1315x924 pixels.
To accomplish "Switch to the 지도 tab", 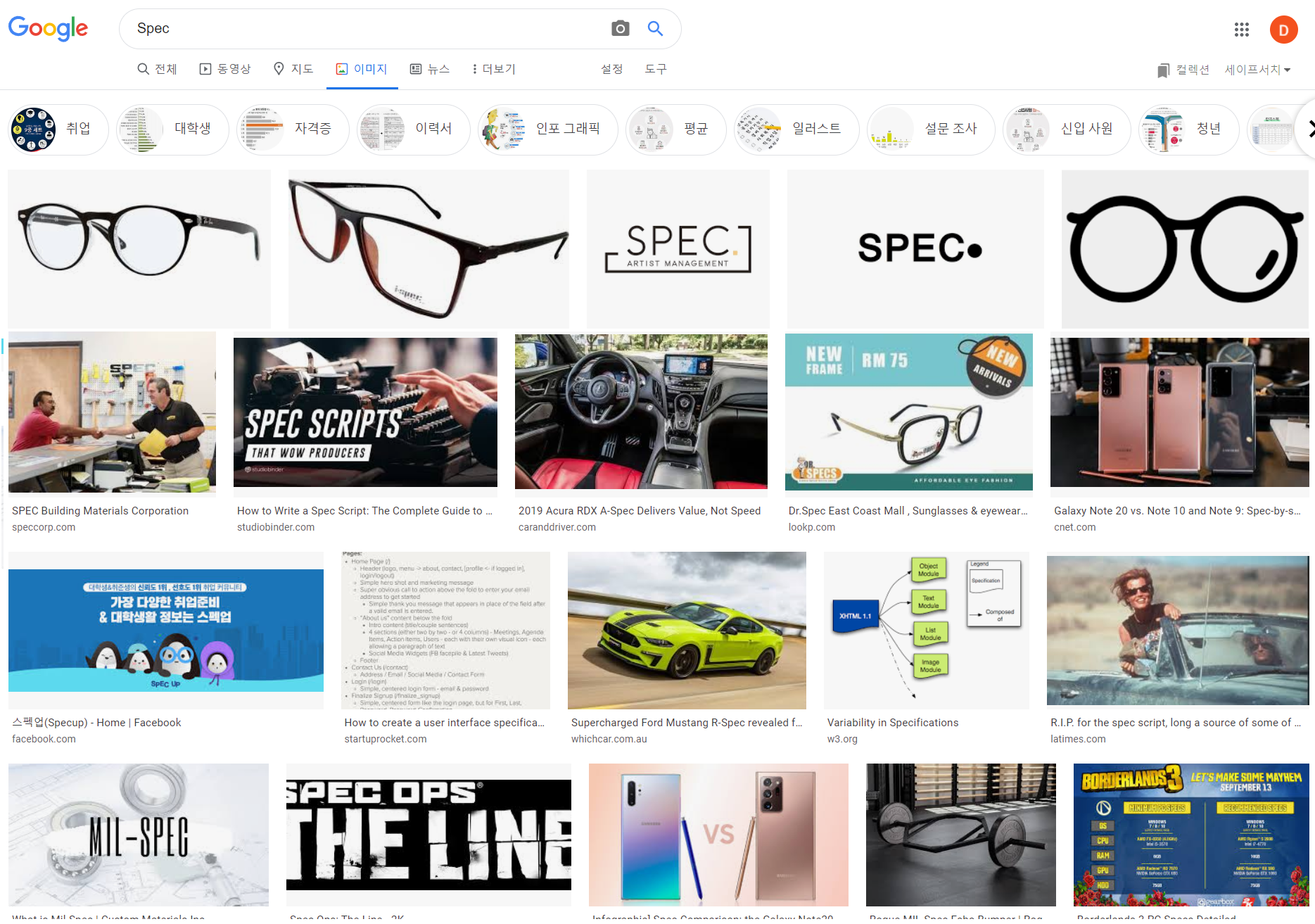I will (x=293, y=69).
